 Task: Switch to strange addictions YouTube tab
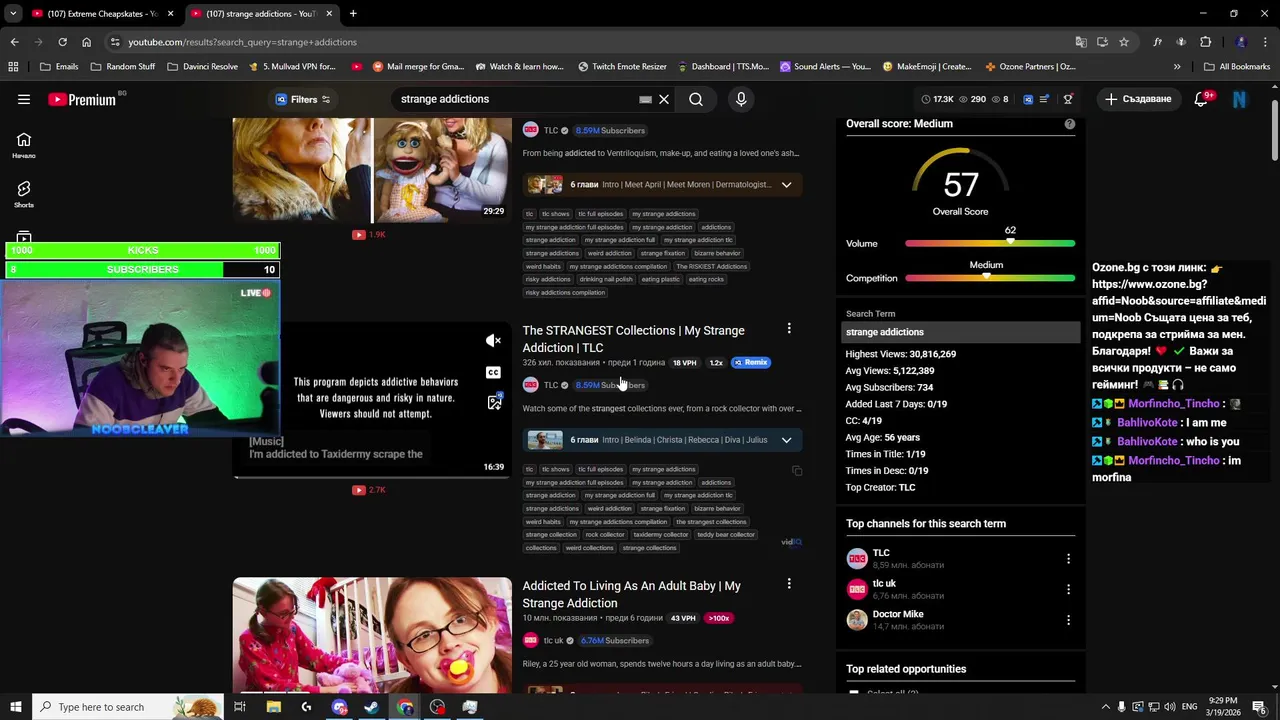click(261, 14)
